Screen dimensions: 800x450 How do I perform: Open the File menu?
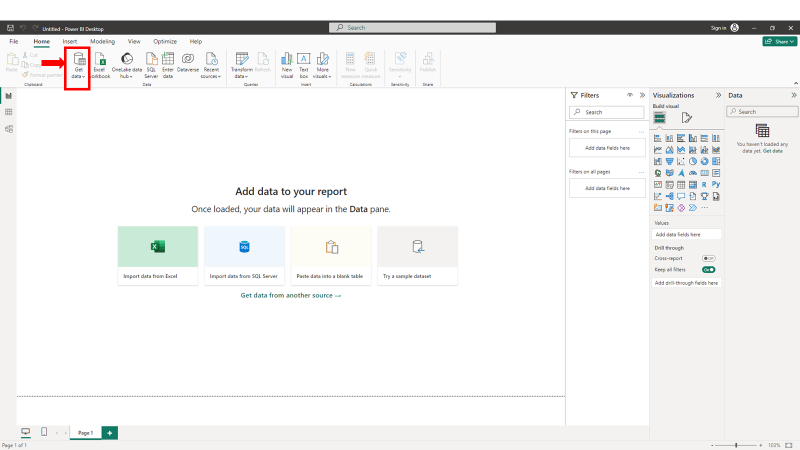point(14,41)
